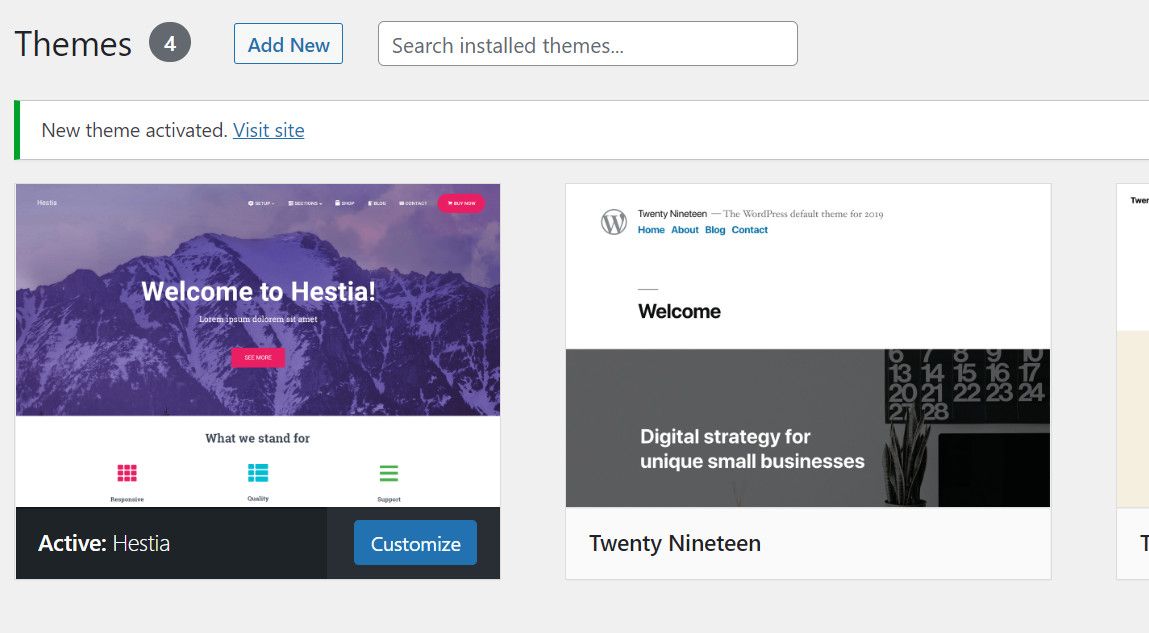Select the pink Responsive grid icon
The image size is (1149, 633).
point(127,470)
